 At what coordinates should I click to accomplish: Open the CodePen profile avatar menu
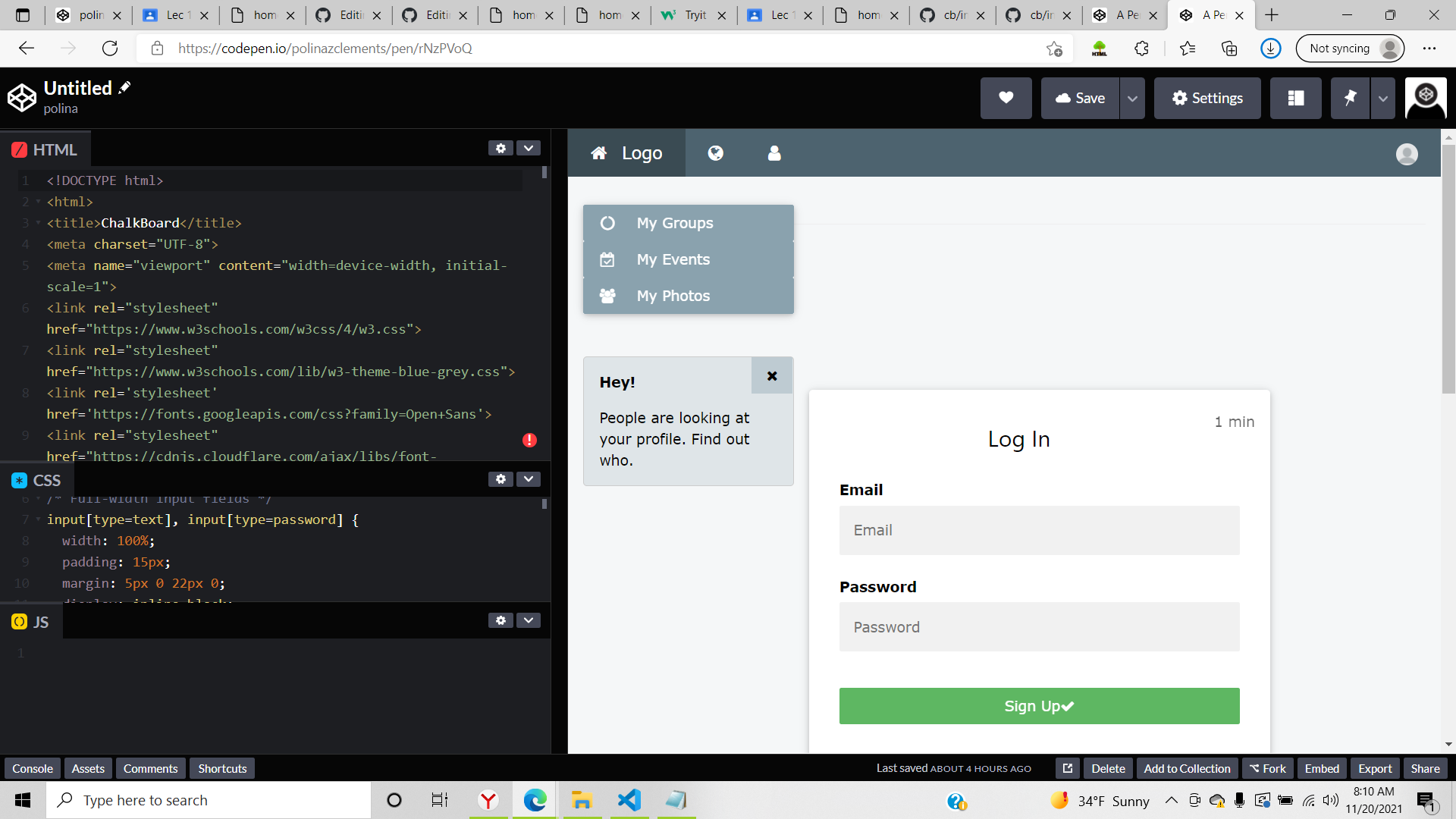click(1426, 98)
